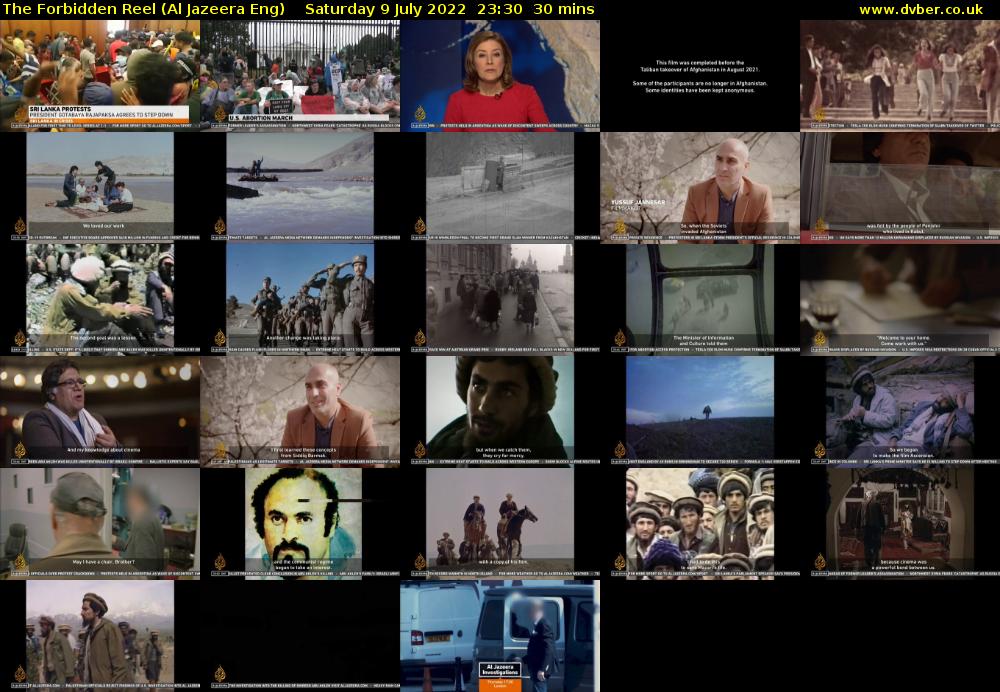The width and height of the screenshot is (1000, 692).
Task: Click Al Jazeera logo on painted portrait frame
Action: coord(220,562)
